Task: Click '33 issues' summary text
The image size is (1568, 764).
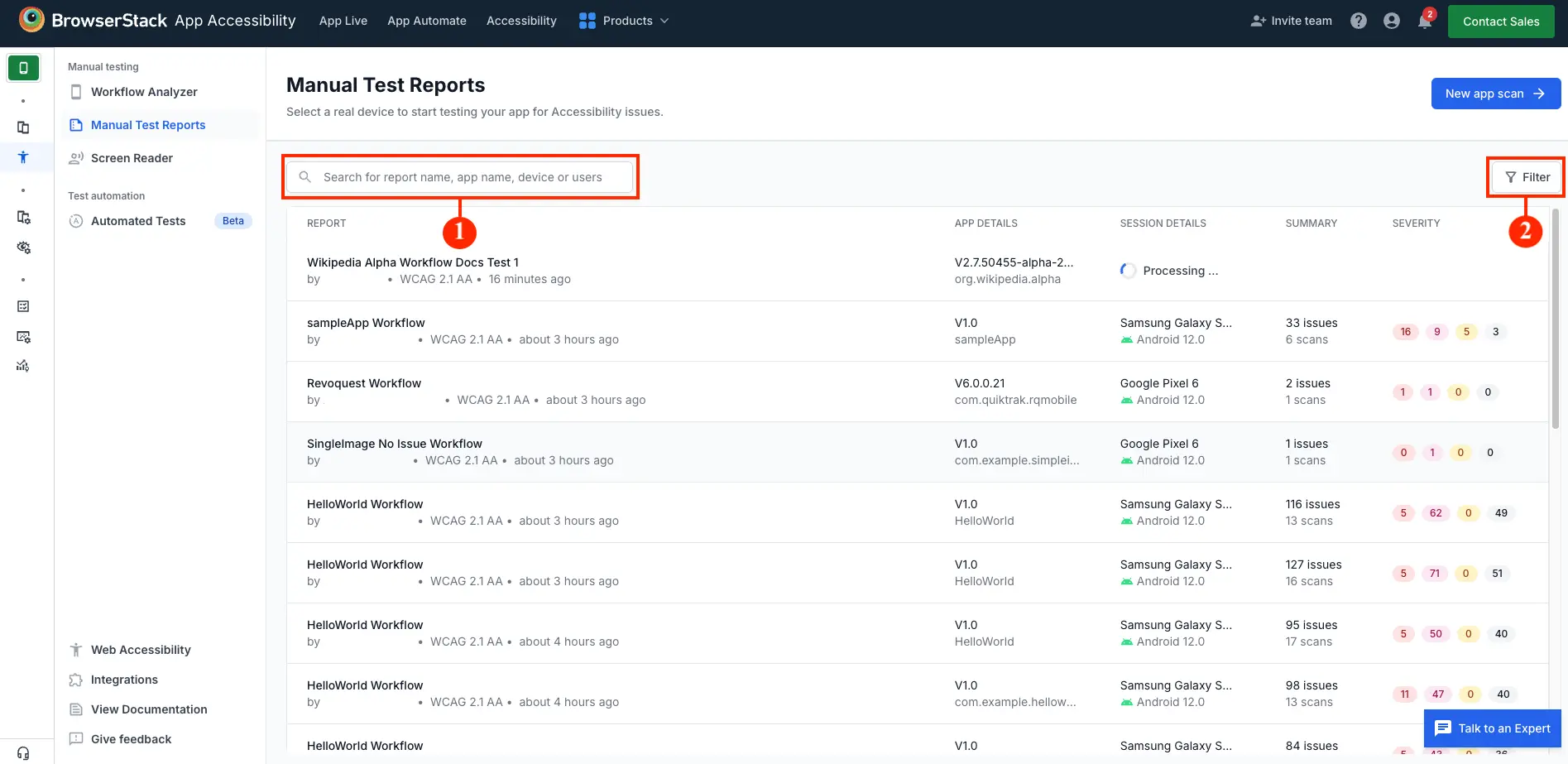Action: (1311, 323)
